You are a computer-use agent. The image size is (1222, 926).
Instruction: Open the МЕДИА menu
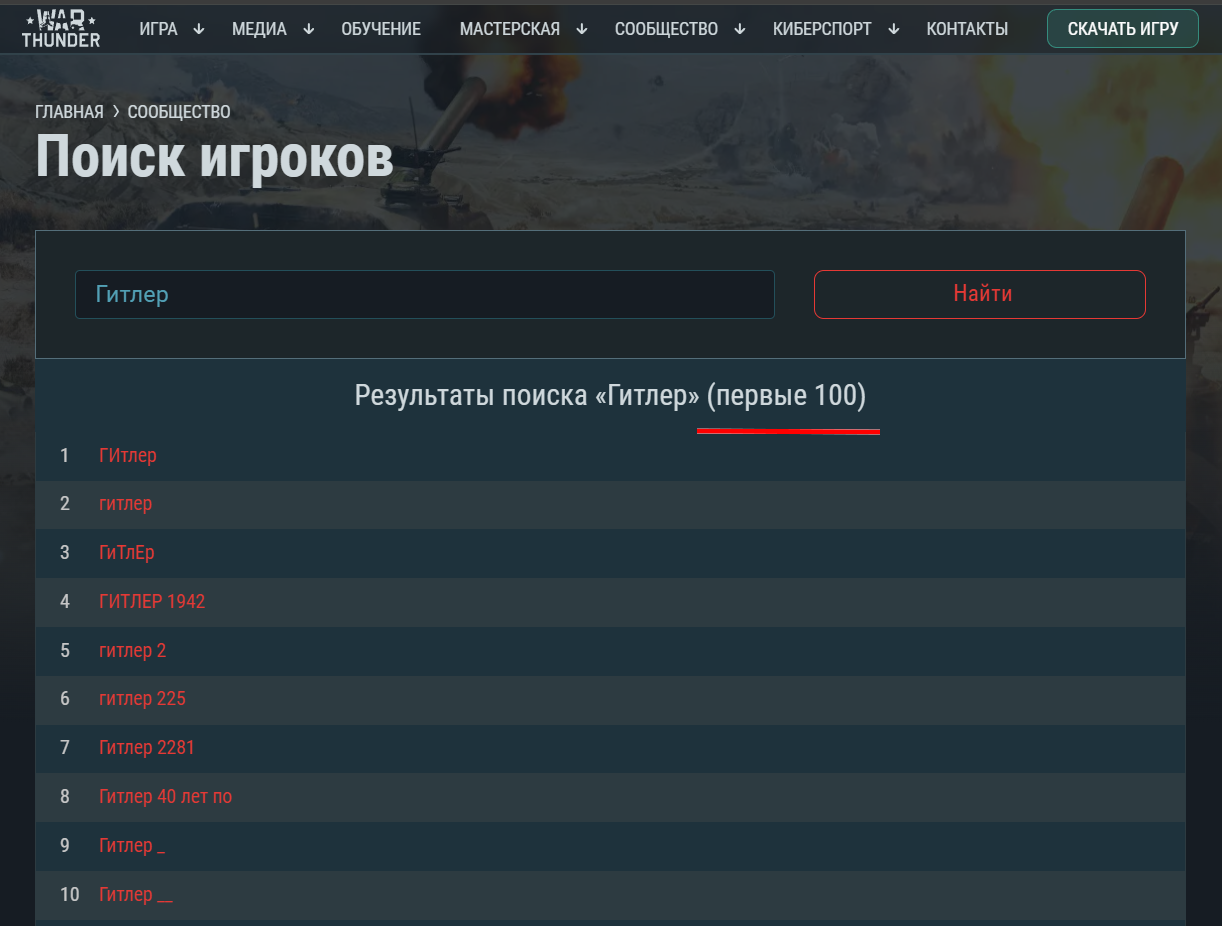(259, 29)
